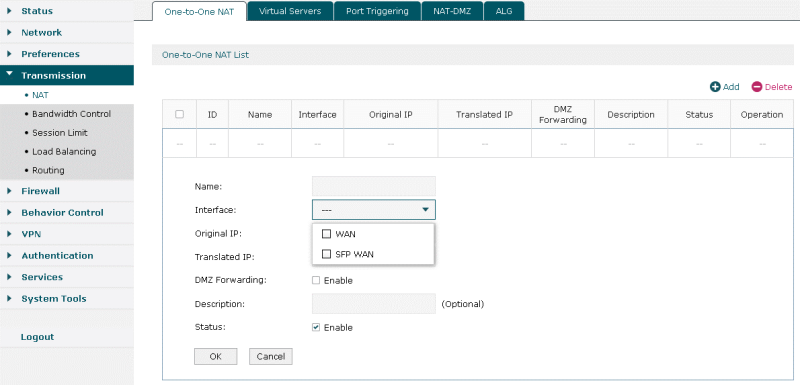Open the NAT-DMZ tab

click(x=452, y=11)
